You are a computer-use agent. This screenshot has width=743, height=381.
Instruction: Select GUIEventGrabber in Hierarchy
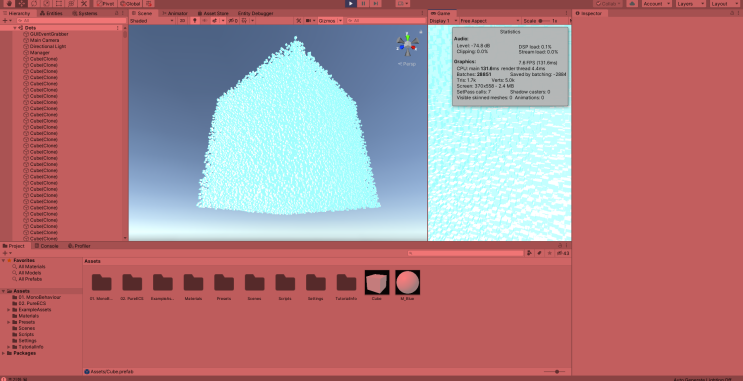(49, 34)
